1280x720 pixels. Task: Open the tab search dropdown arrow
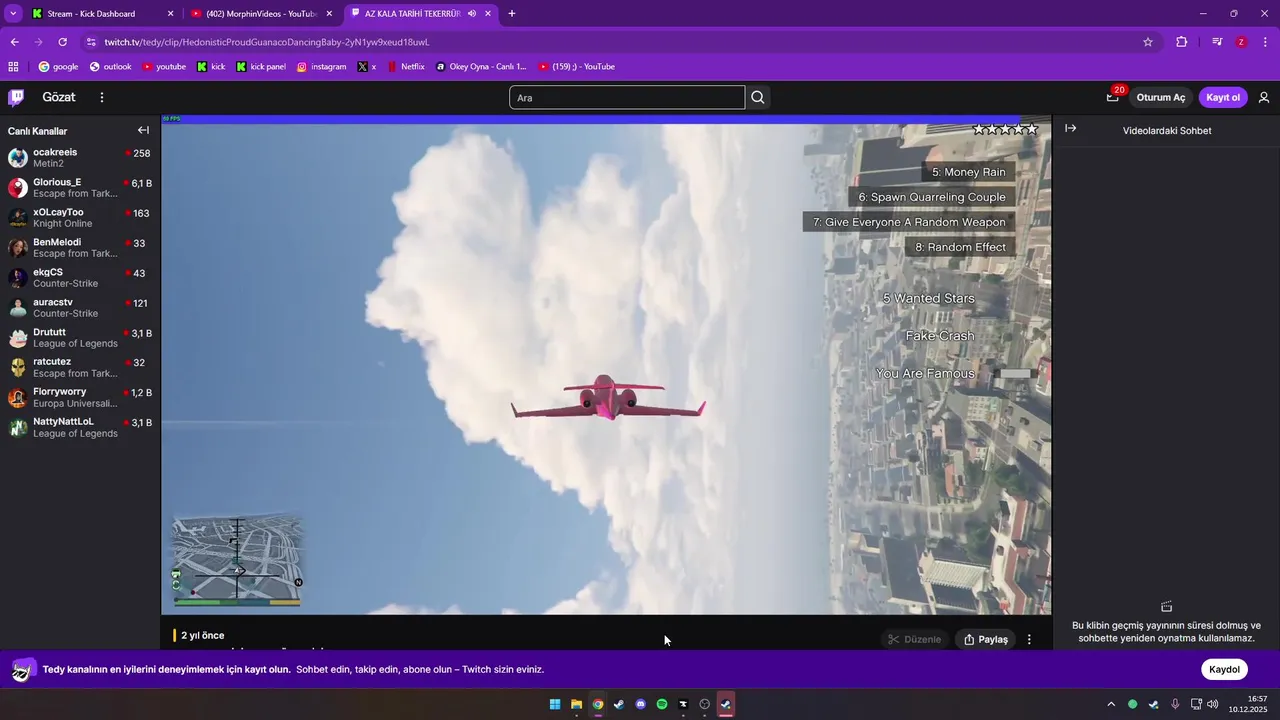(13, 14)
